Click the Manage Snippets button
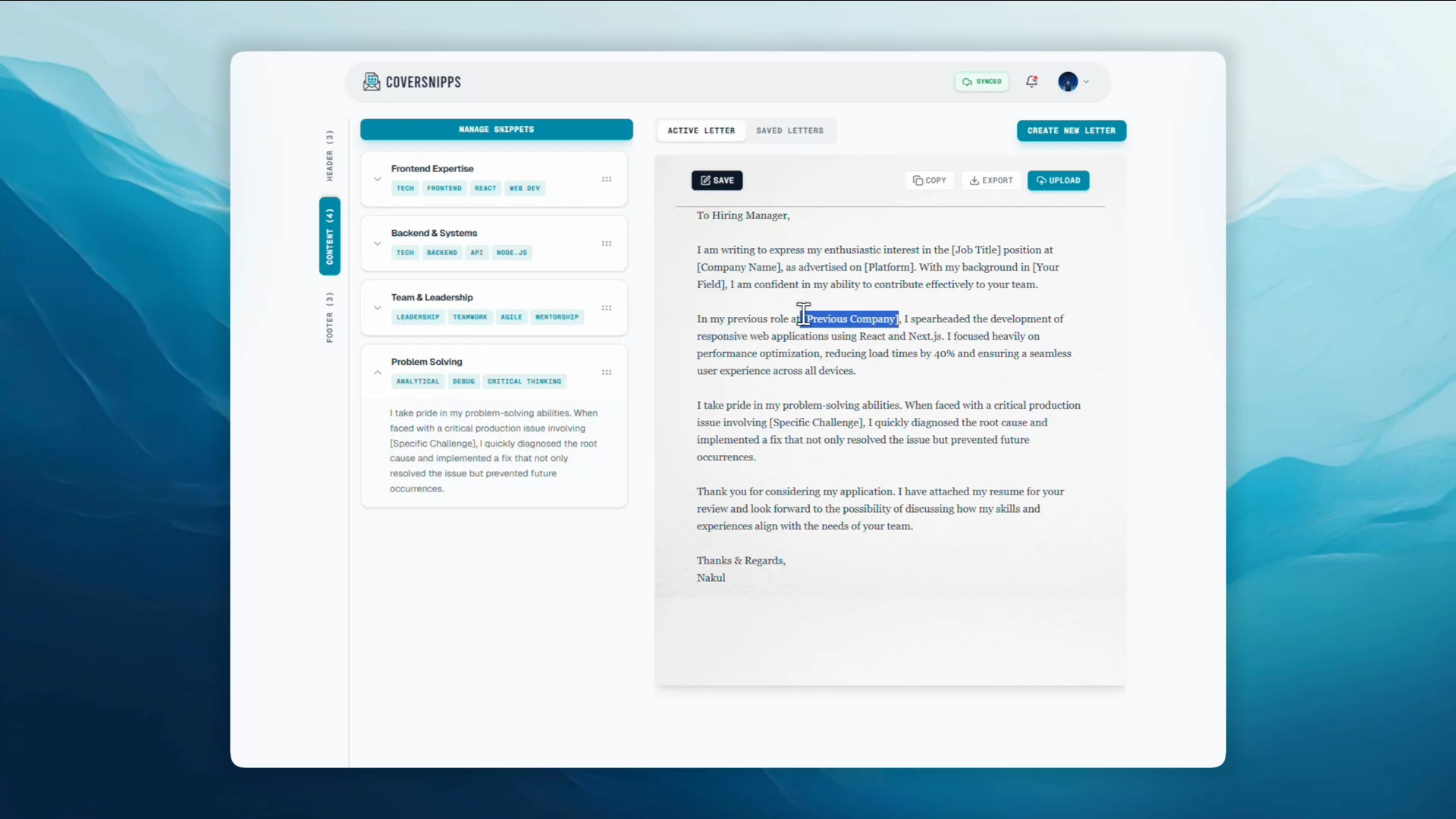The image size is (1456, 819). point(496,130)
